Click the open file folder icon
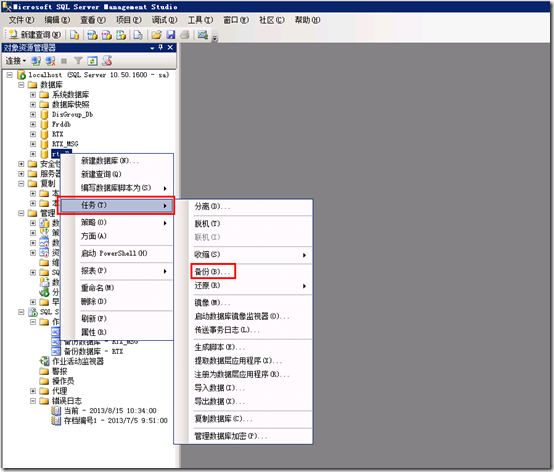Image resolution: width=554 pixels, height=472 pixels. pyautogui.click(x=157, y=35)
